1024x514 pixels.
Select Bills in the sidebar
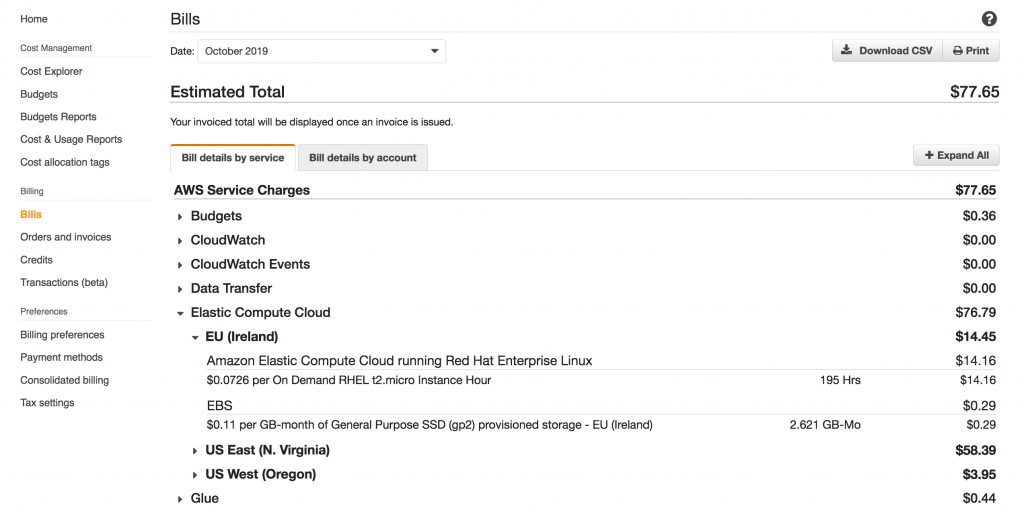tap(31, 214)
